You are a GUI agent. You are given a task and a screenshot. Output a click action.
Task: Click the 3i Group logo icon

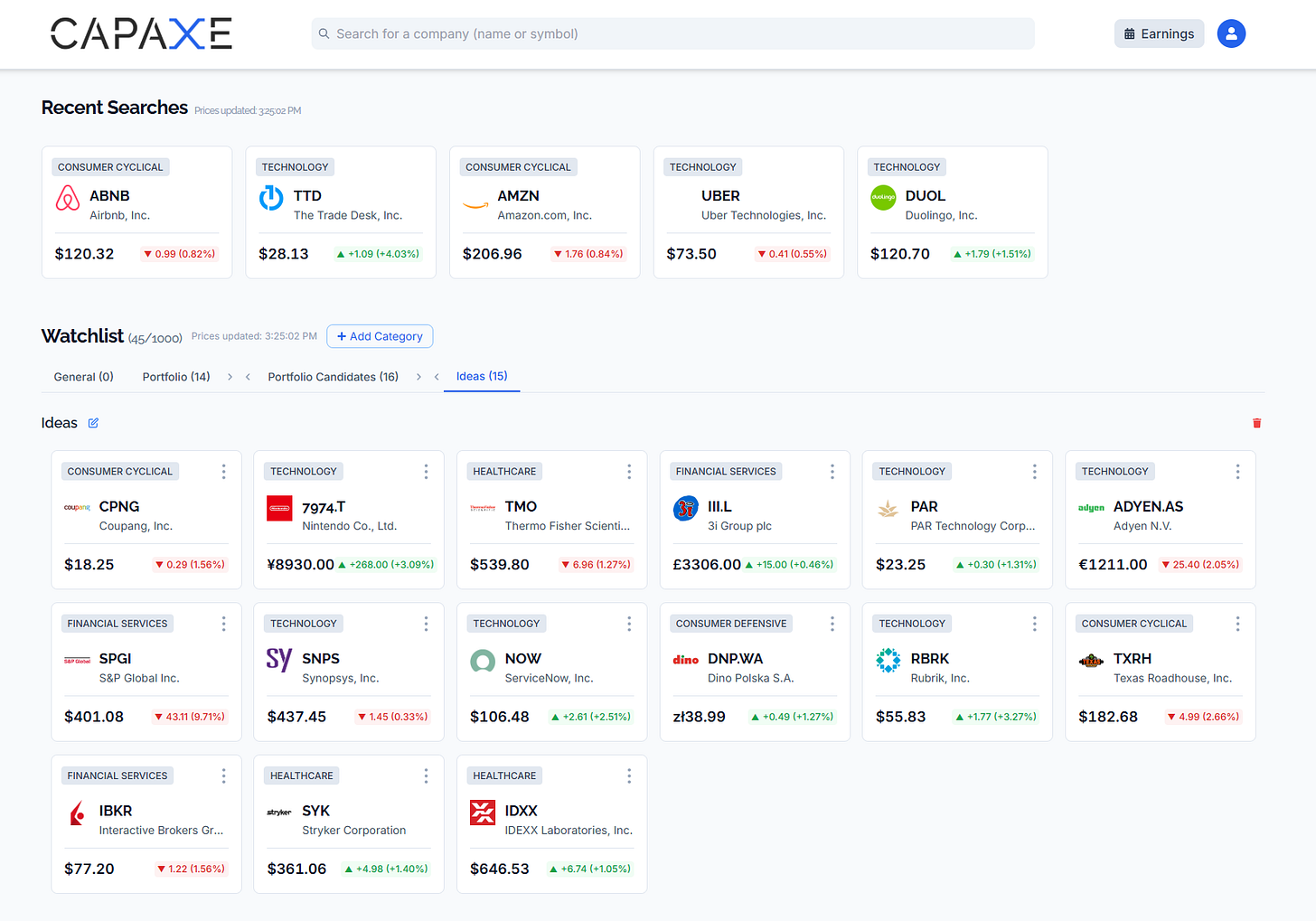click(686, 509)
